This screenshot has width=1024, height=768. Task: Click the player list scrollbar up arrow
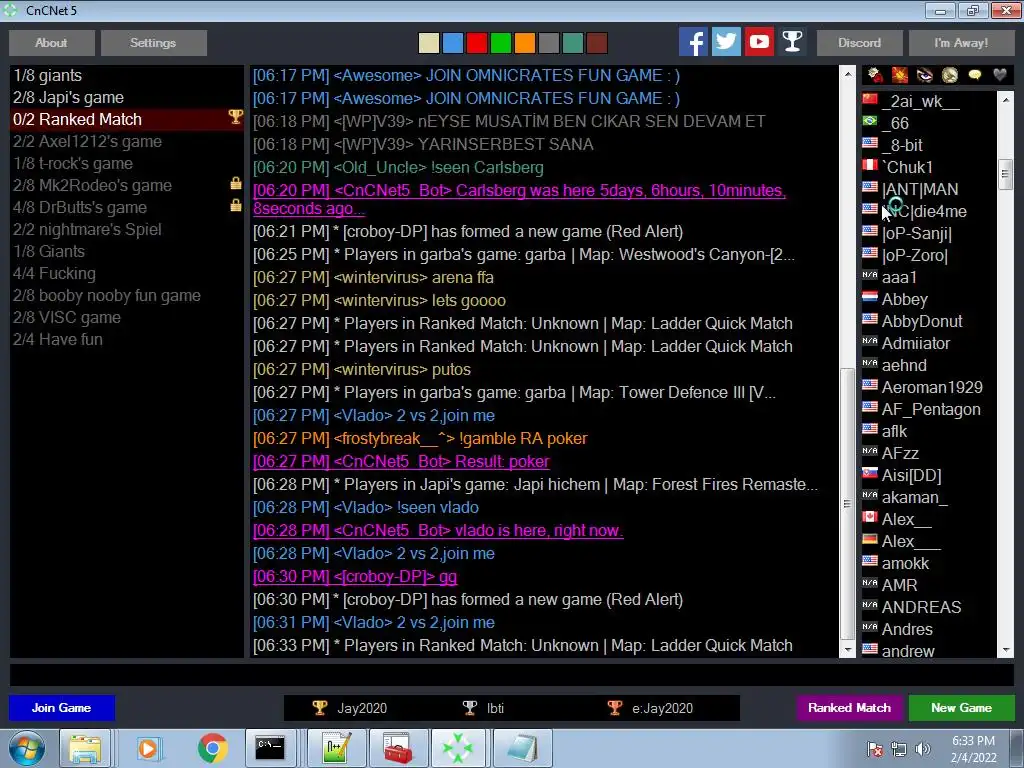coord(1006,100)
